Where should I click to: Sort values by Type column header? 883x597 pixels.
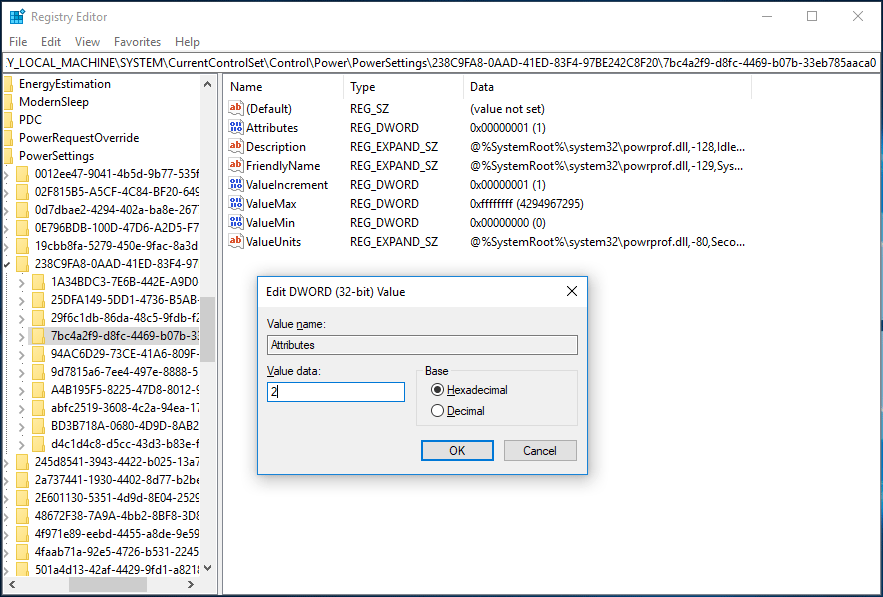tap(403, 87)
